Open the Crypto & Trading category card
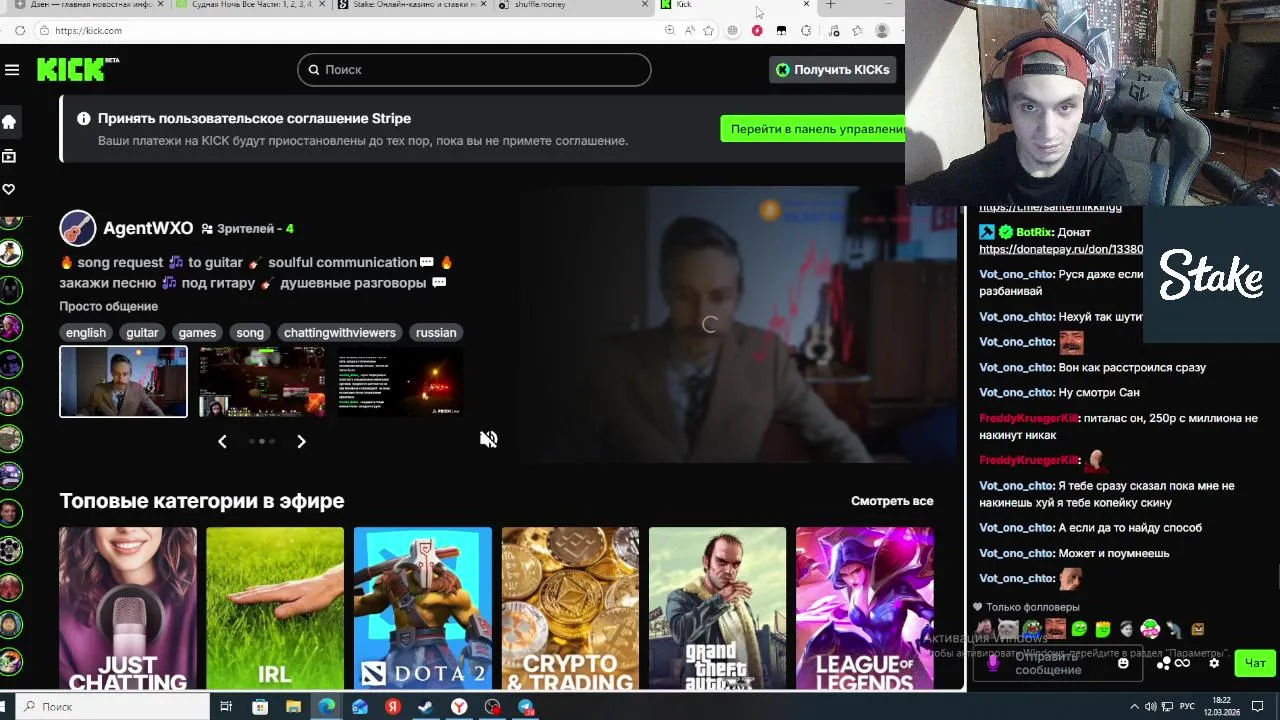The height and width of the screenshot is (720, 1280). tap(570, 608)
